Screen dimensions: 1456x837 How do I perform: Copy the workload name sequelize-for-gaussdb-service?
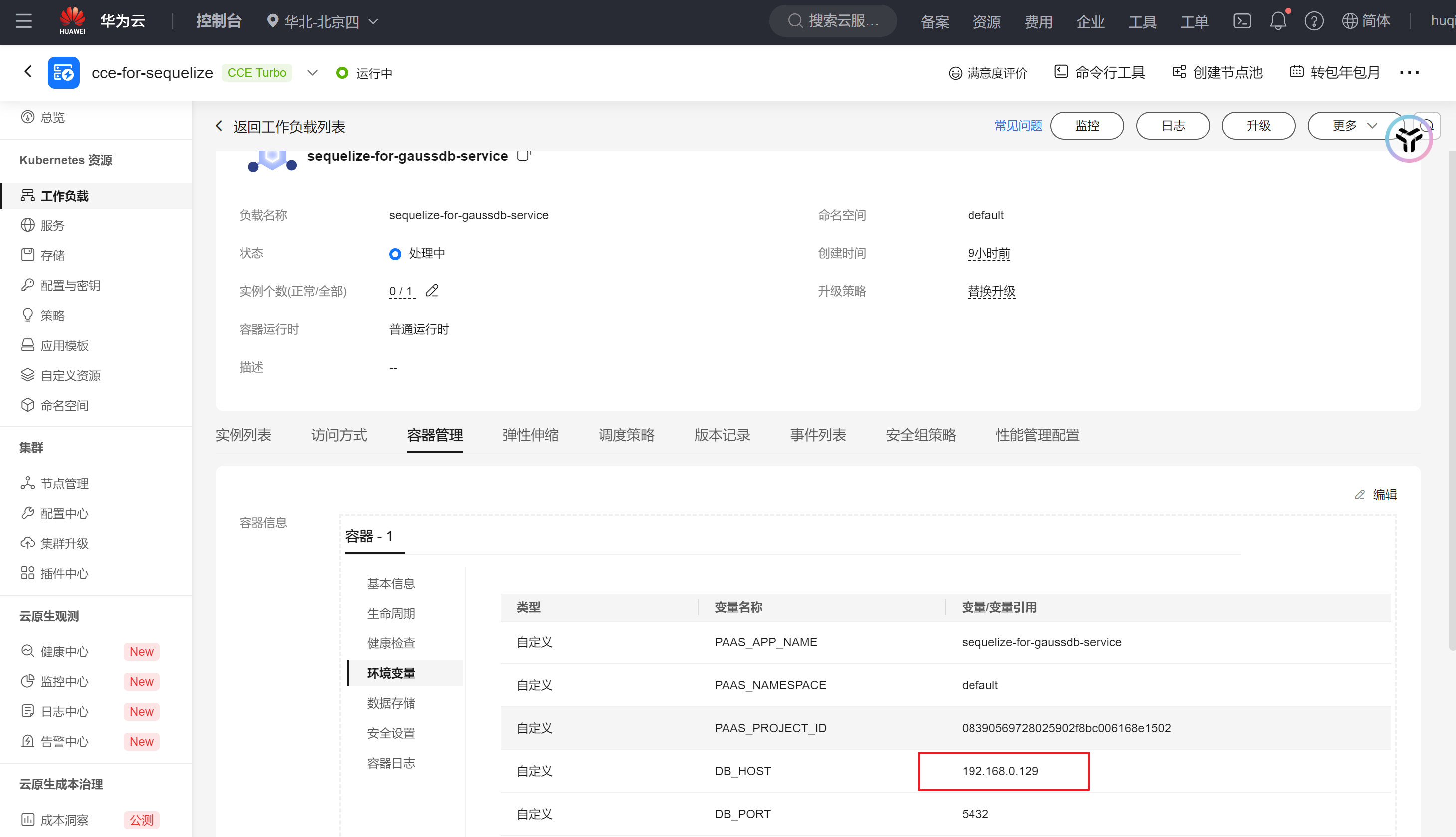[x=523, y=155]
